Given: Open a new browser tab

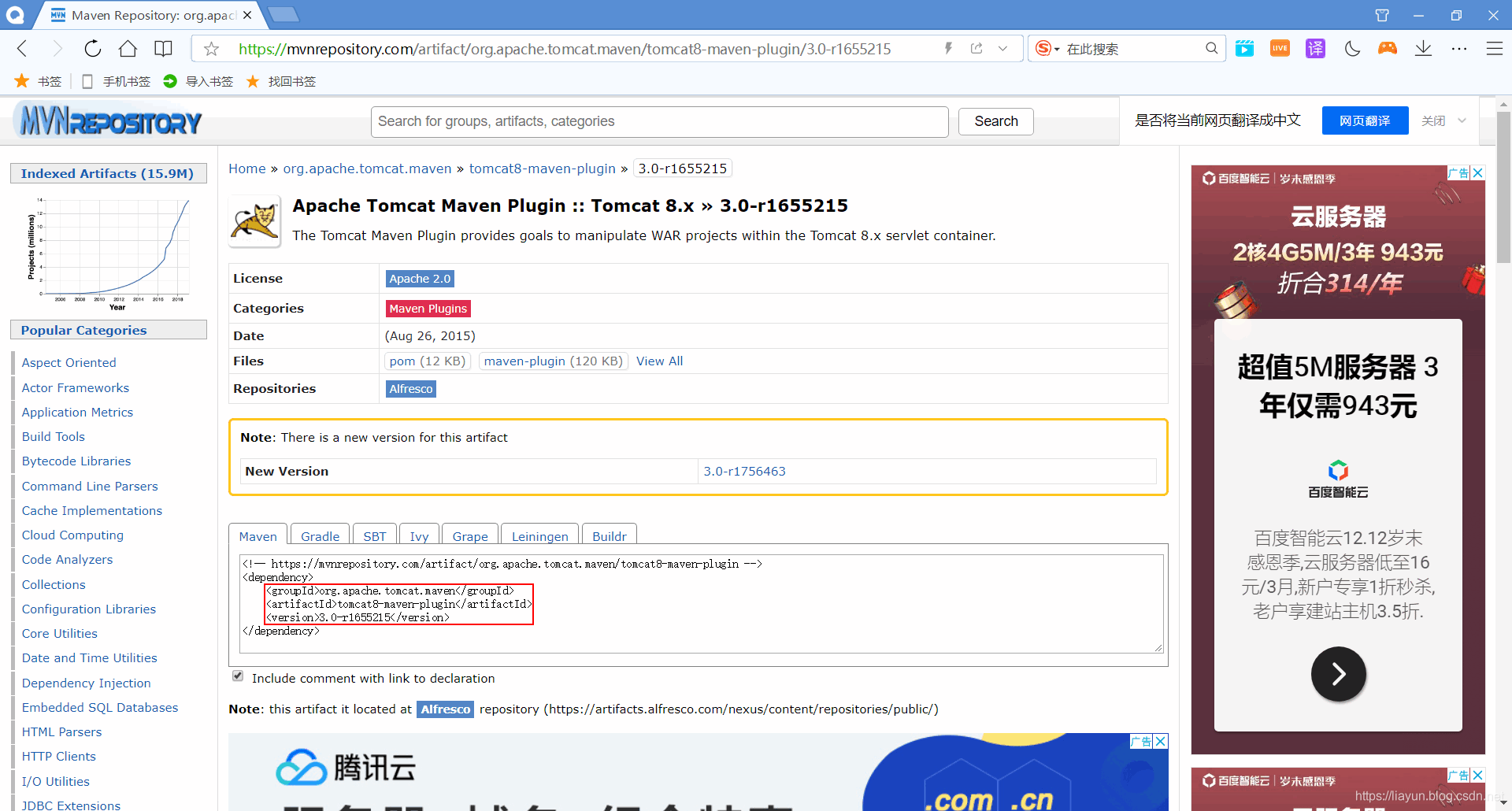Looking at the screenshot, I should [283, 14].
